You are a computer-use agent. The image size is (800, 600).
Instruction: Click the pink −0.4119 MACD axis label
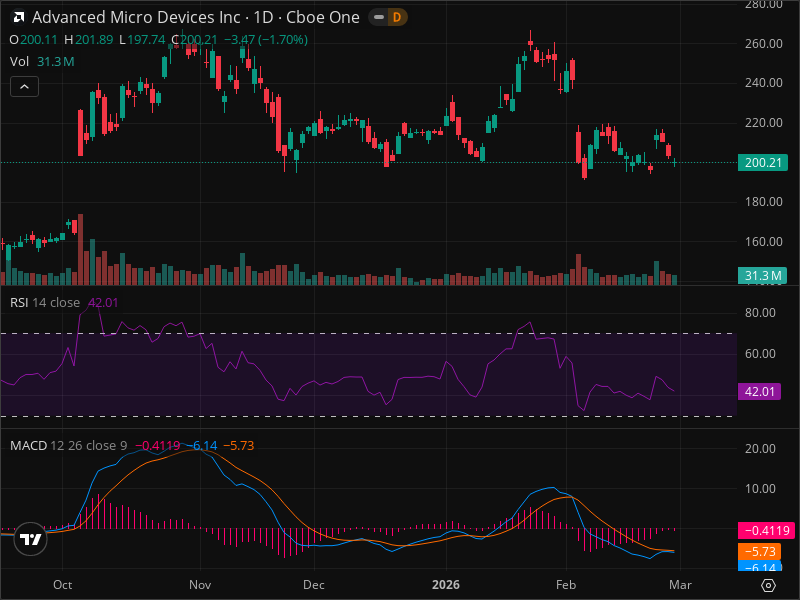pyautogui.click(x=766, y=531)
